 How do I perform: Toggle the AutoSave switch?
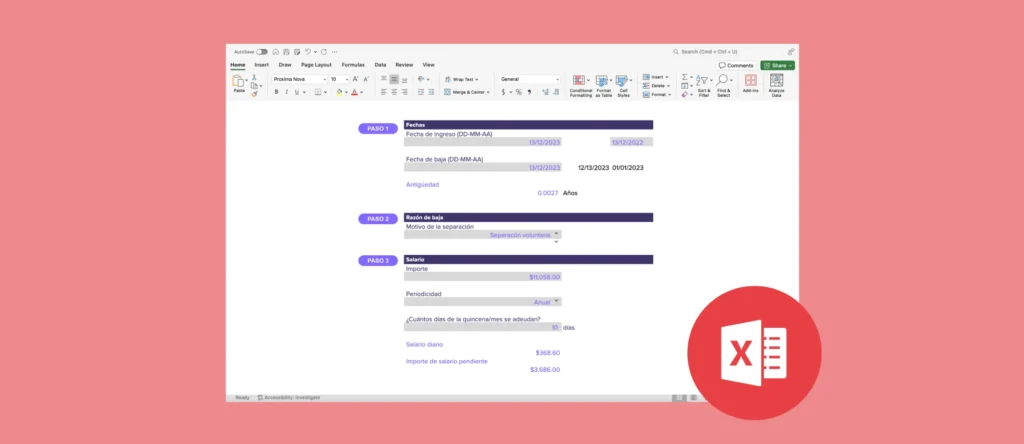[262, 51]
